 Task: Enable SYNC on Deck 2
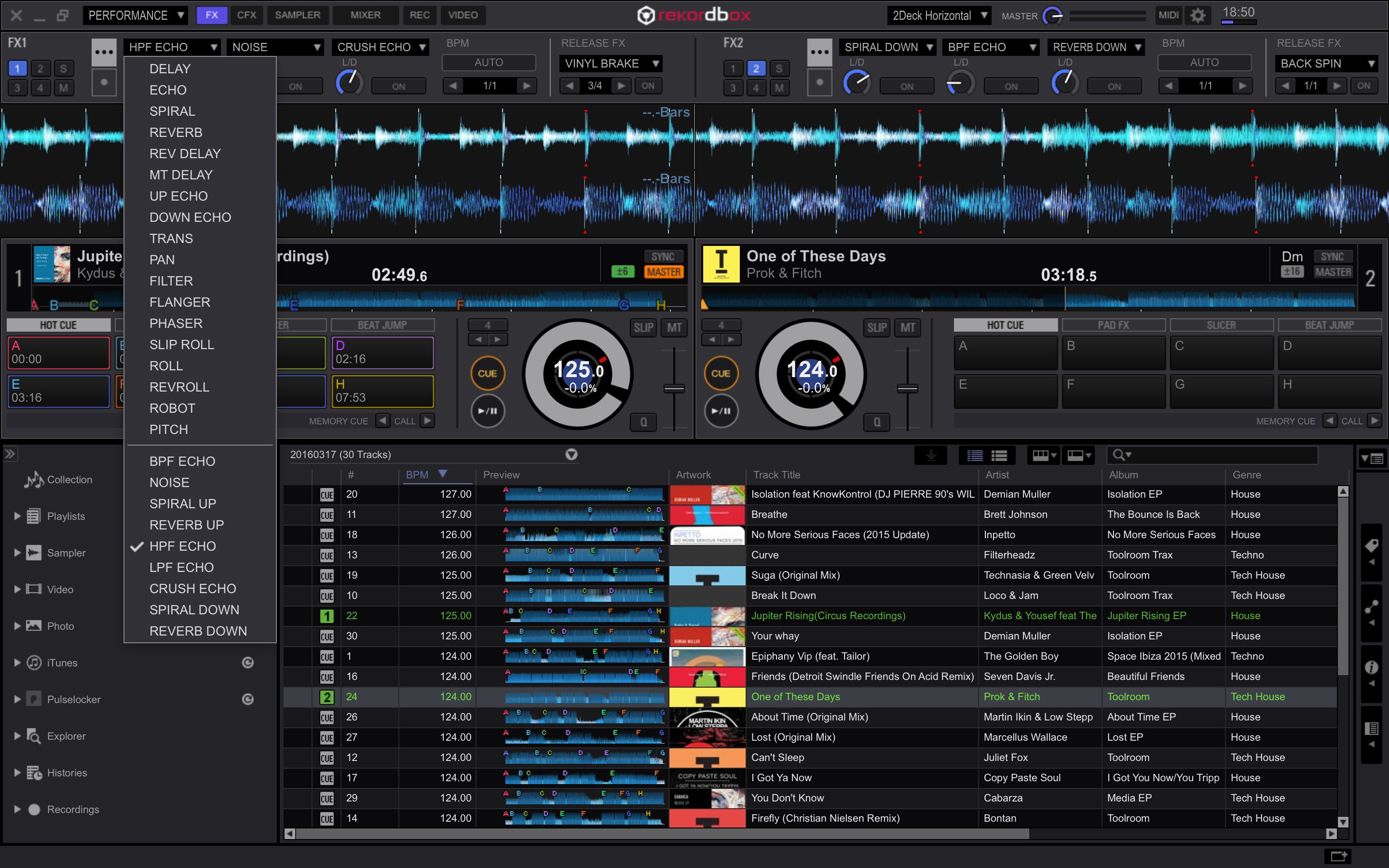(x=1333, y=257)
